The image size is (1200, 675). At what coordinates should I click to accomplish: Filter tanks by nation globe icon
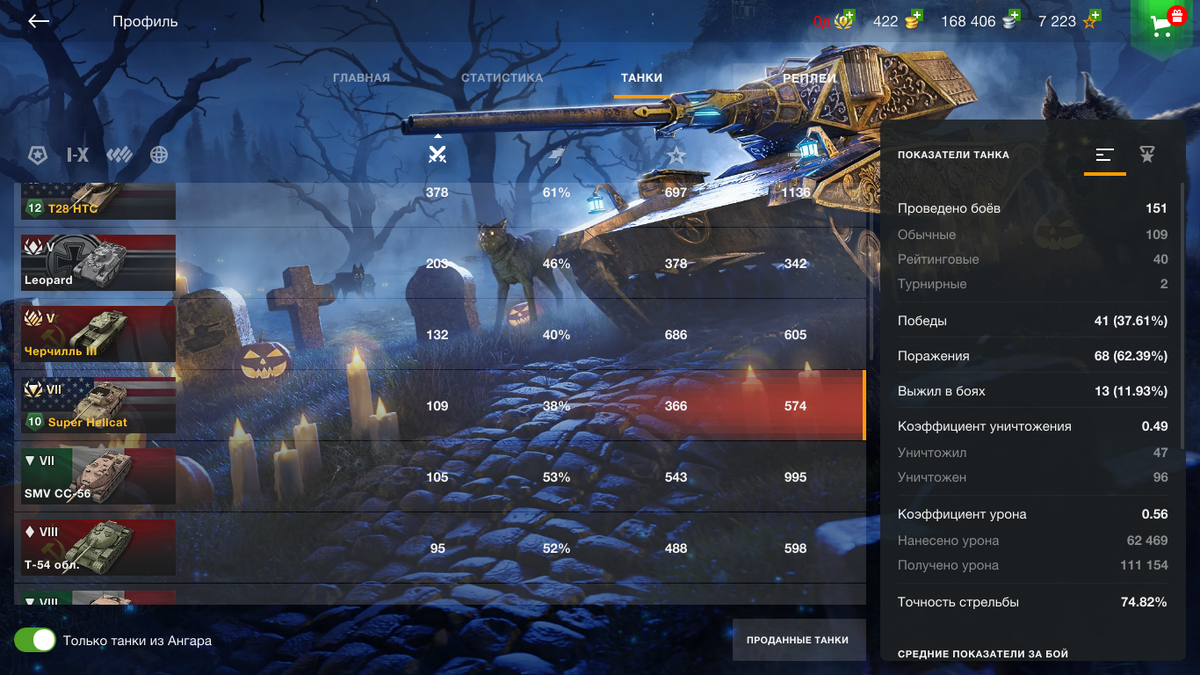click(x=159, y=155)
